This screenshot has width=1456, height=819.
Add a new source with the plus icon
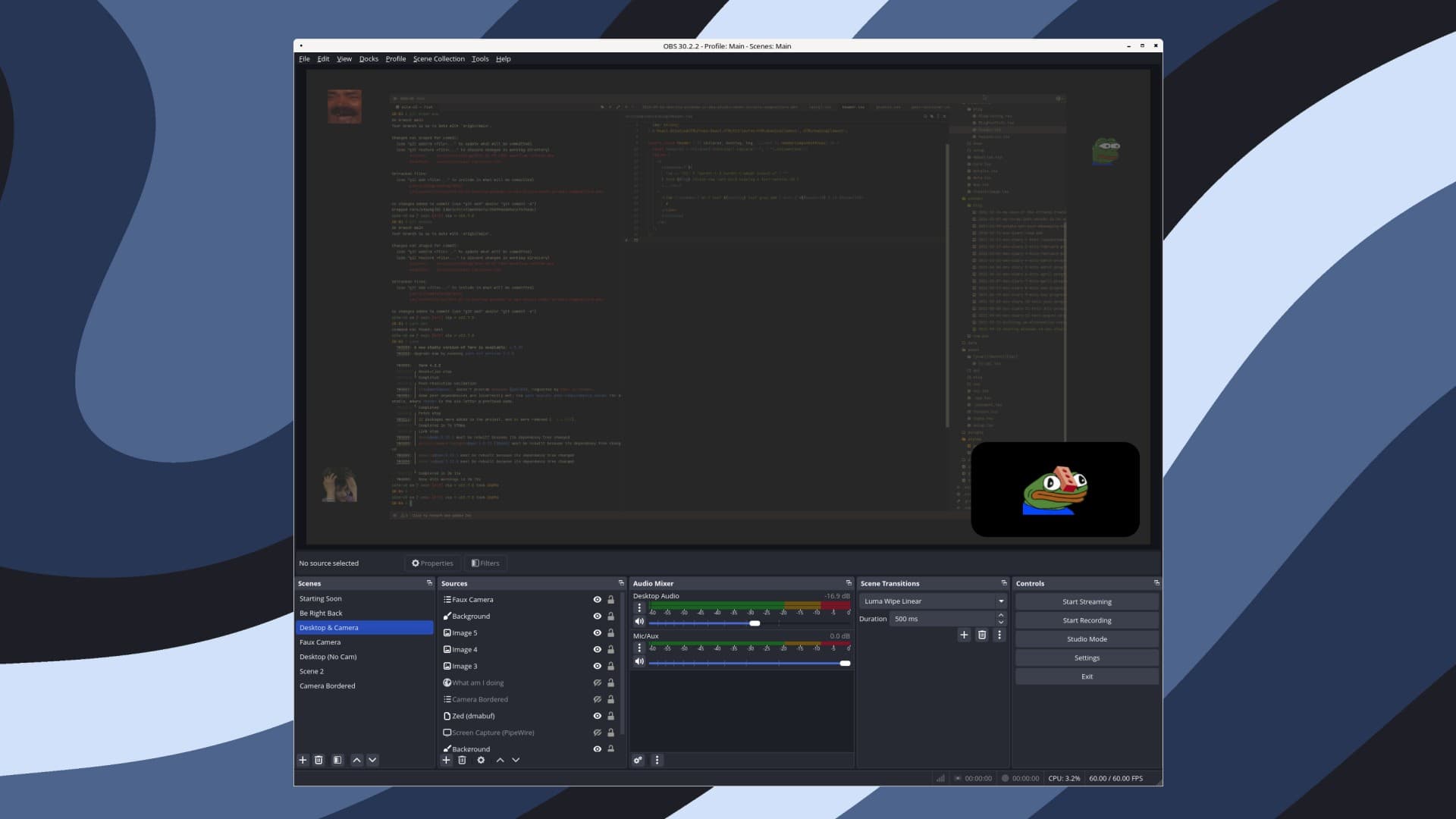(446, 760)
